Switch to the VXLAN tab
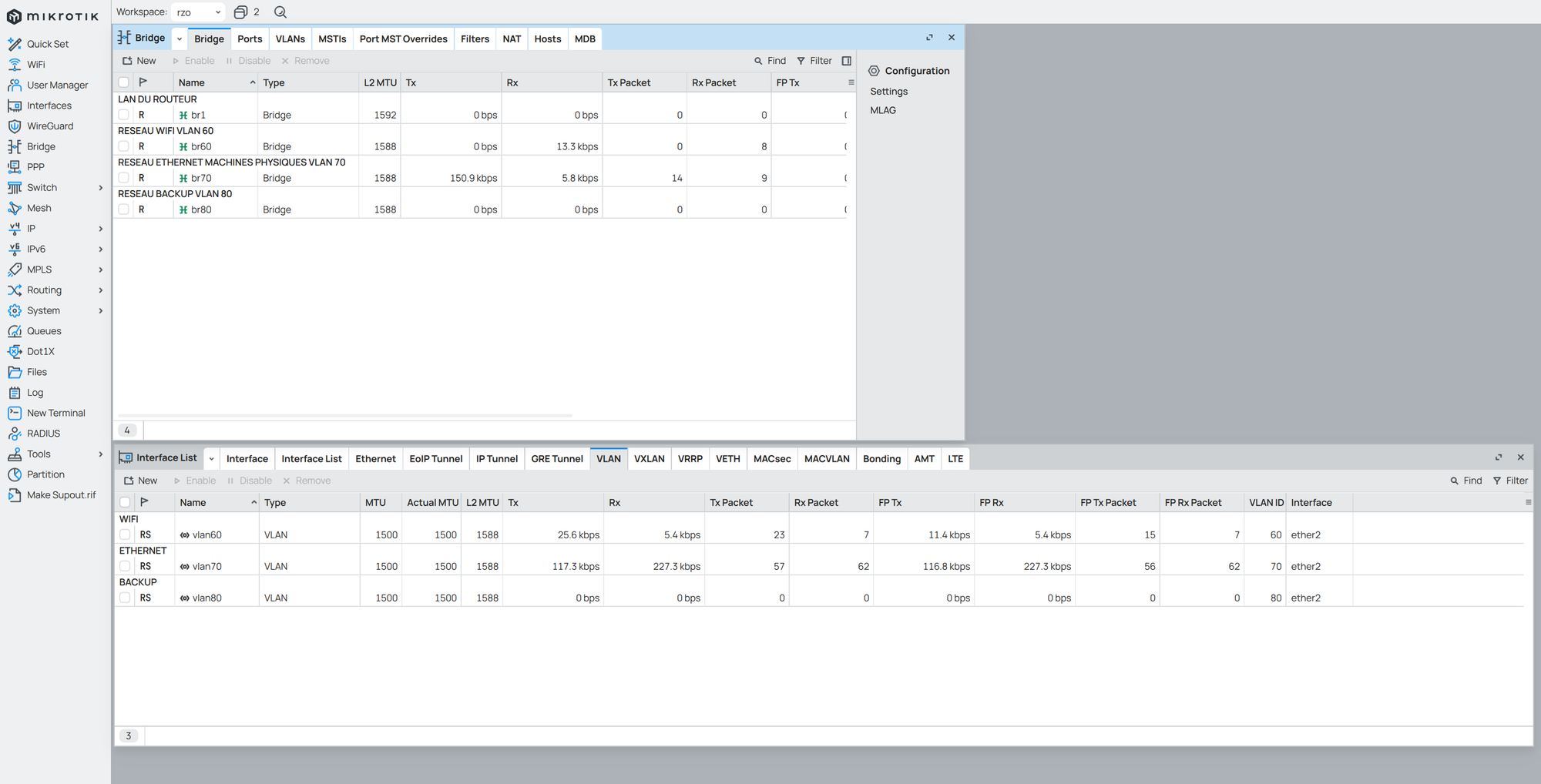 tap(649, 459)
